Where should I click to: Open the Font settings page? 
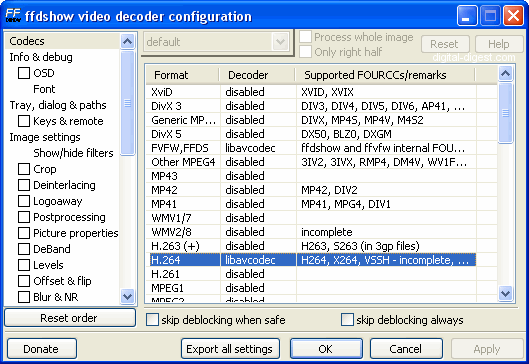pos(44,89)
